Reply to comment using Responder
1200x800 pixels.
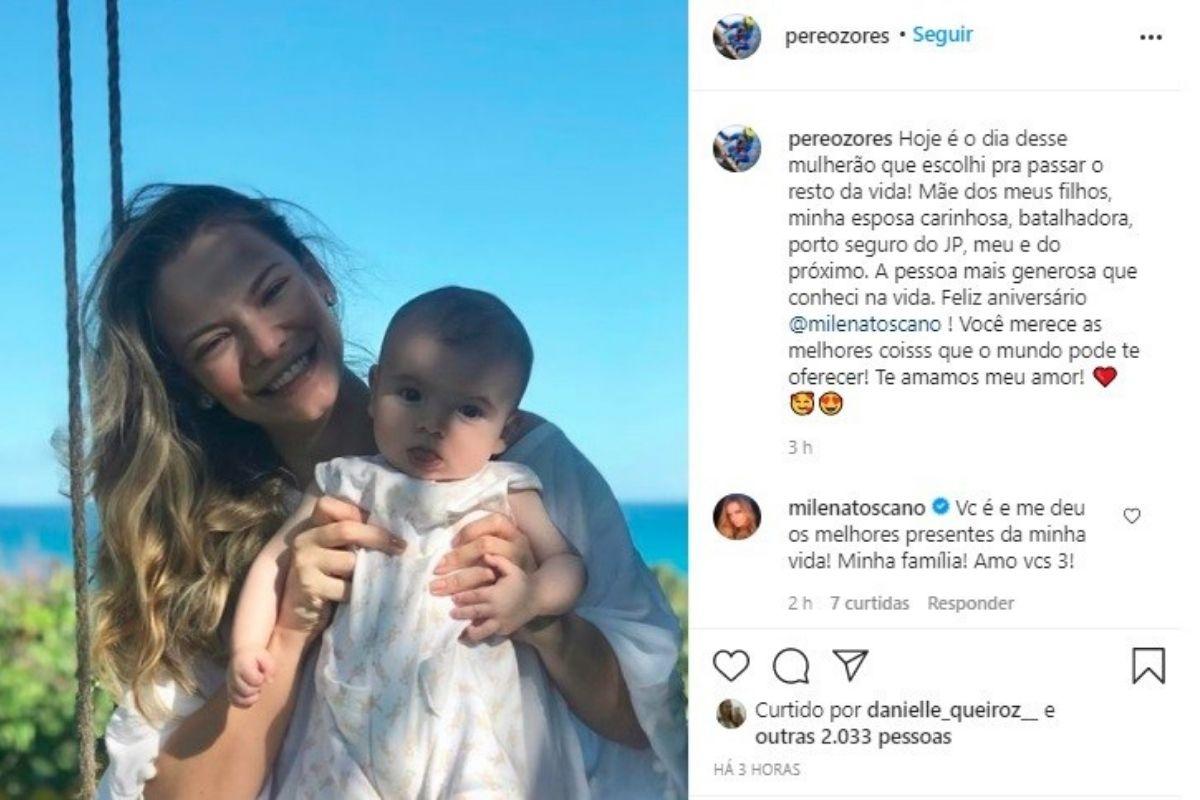[970, 603]
